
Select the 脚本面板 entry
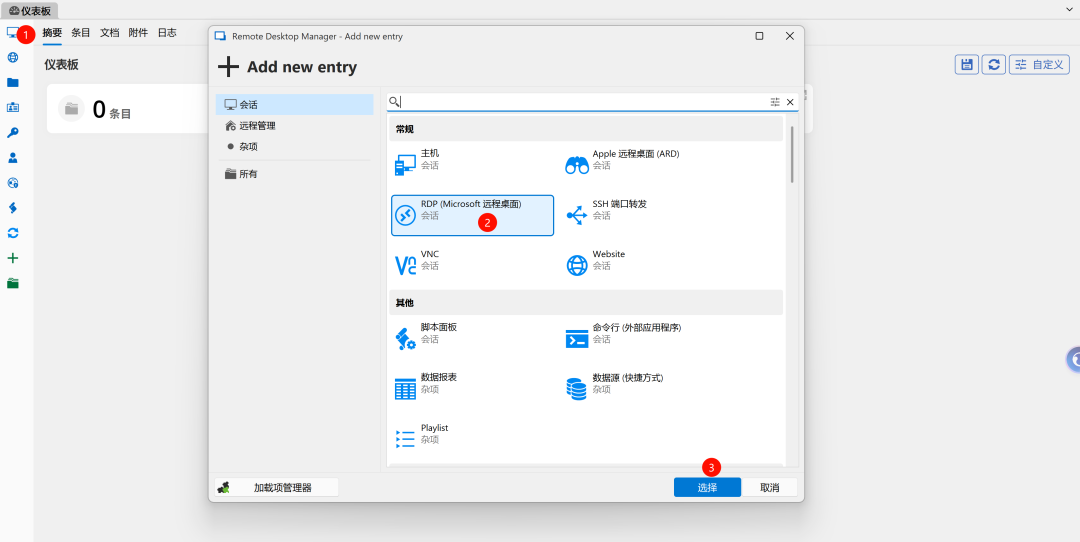pyautogui.click(x=472, y=339)
